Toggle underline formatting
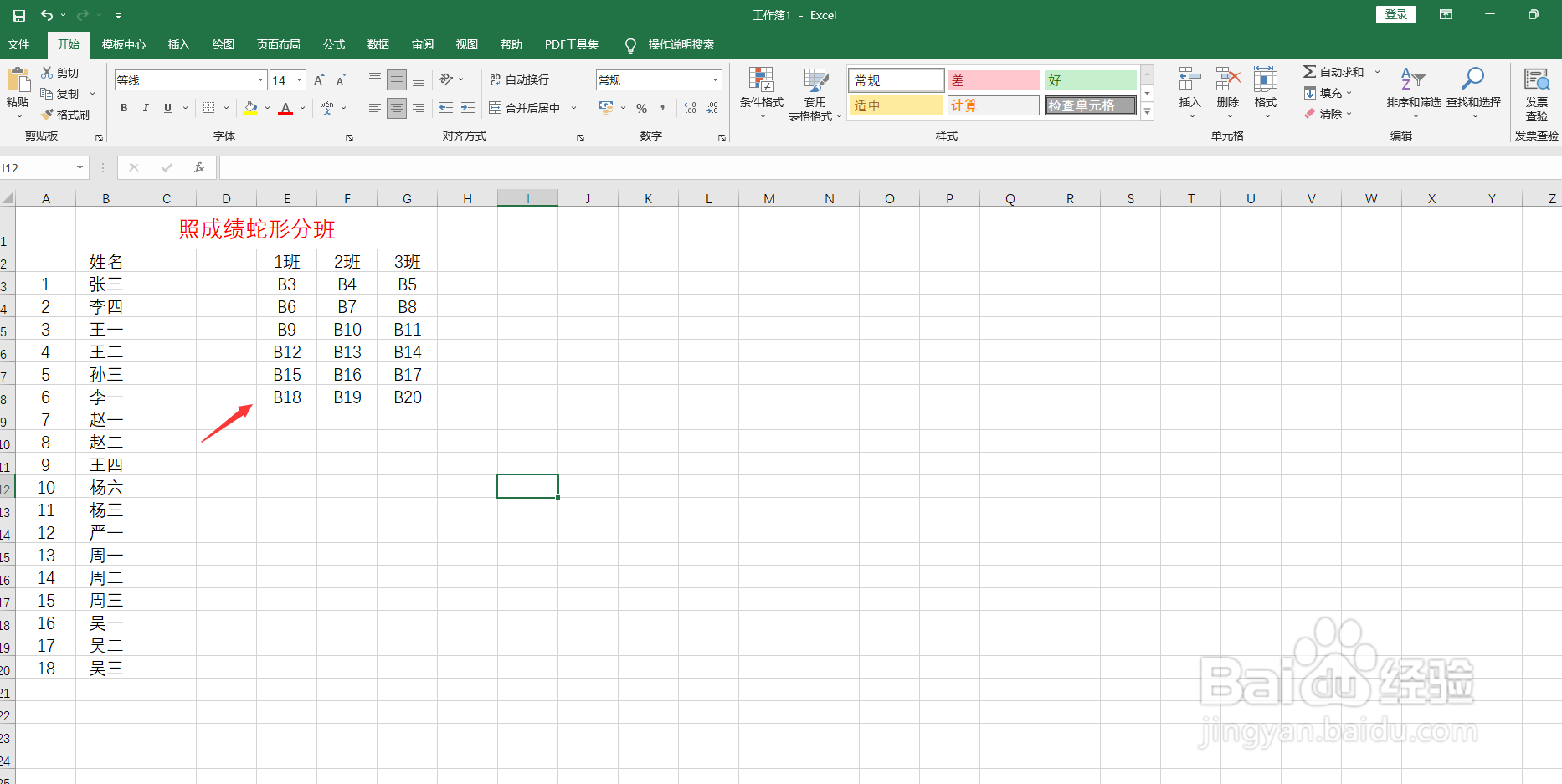Viewport: 1562px width, 784px height. pyautogui.click(x=167, y=108)
